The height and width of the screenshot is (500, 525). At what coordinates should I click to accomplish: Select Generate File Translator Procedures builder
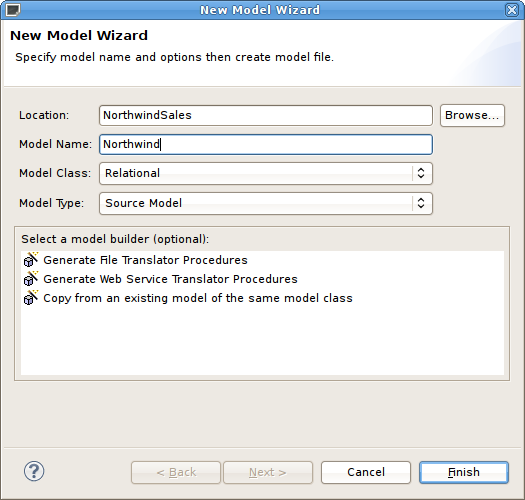145,260
